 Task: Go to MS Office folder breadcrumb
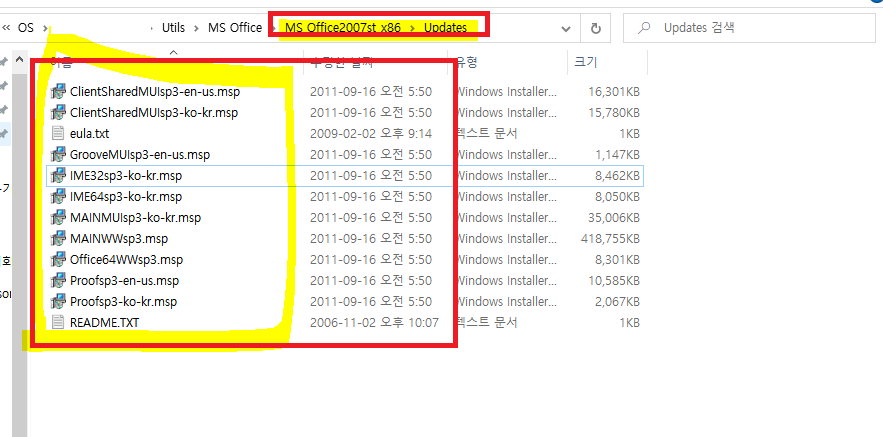coord(235,28)
